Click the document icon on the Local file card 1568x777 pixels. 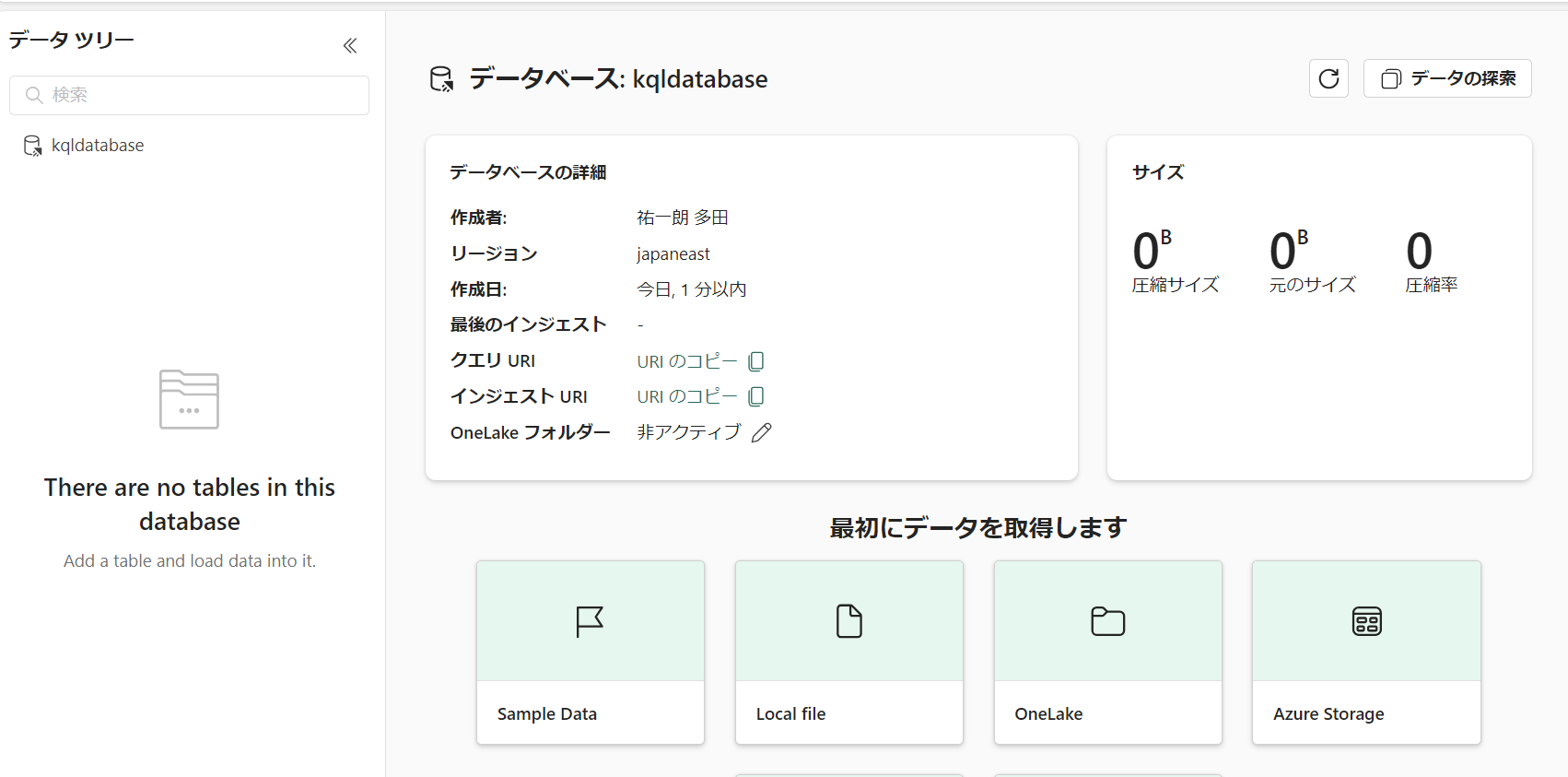tap(849, 621)
